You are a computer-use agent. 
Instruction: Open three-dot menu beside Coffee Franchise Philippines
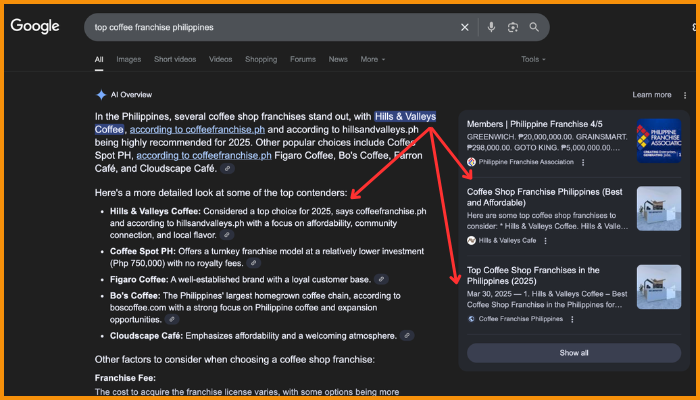click(572, 319)
